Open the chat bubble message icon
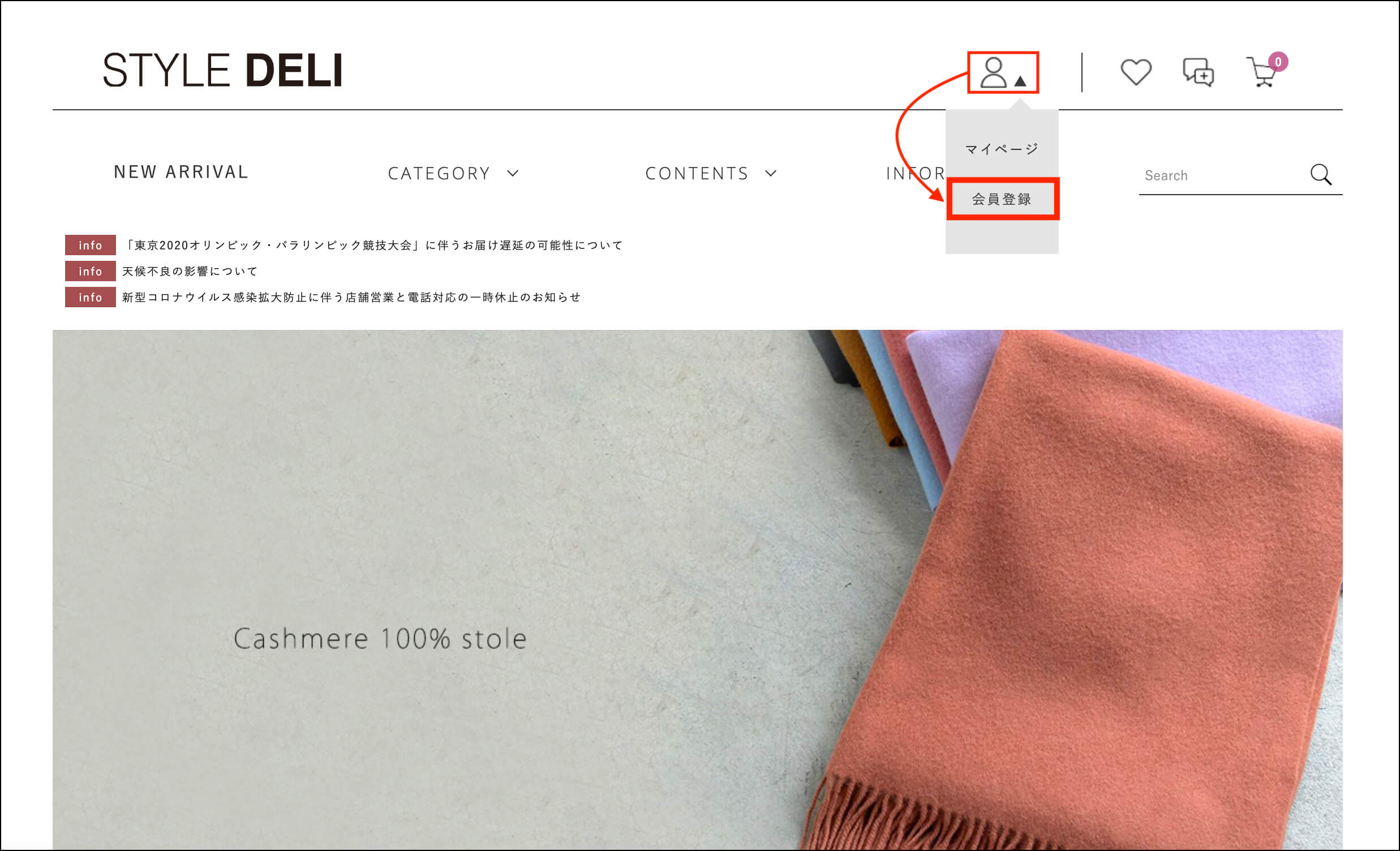The width and height of the screenshot is (1400, 851). coord(1199,72)
